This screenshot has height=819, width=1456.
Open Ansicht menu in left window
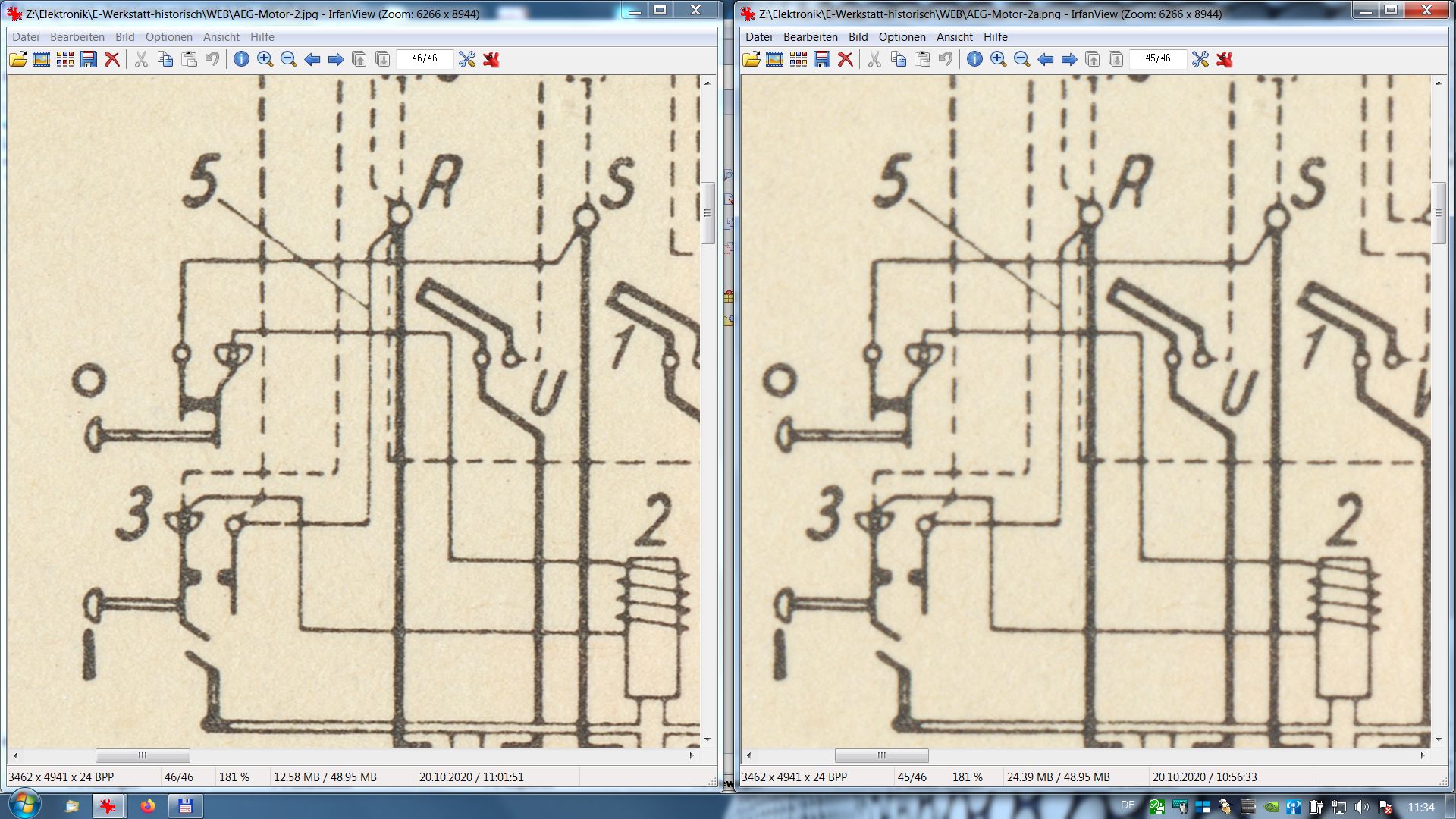(x=221, y=36)
